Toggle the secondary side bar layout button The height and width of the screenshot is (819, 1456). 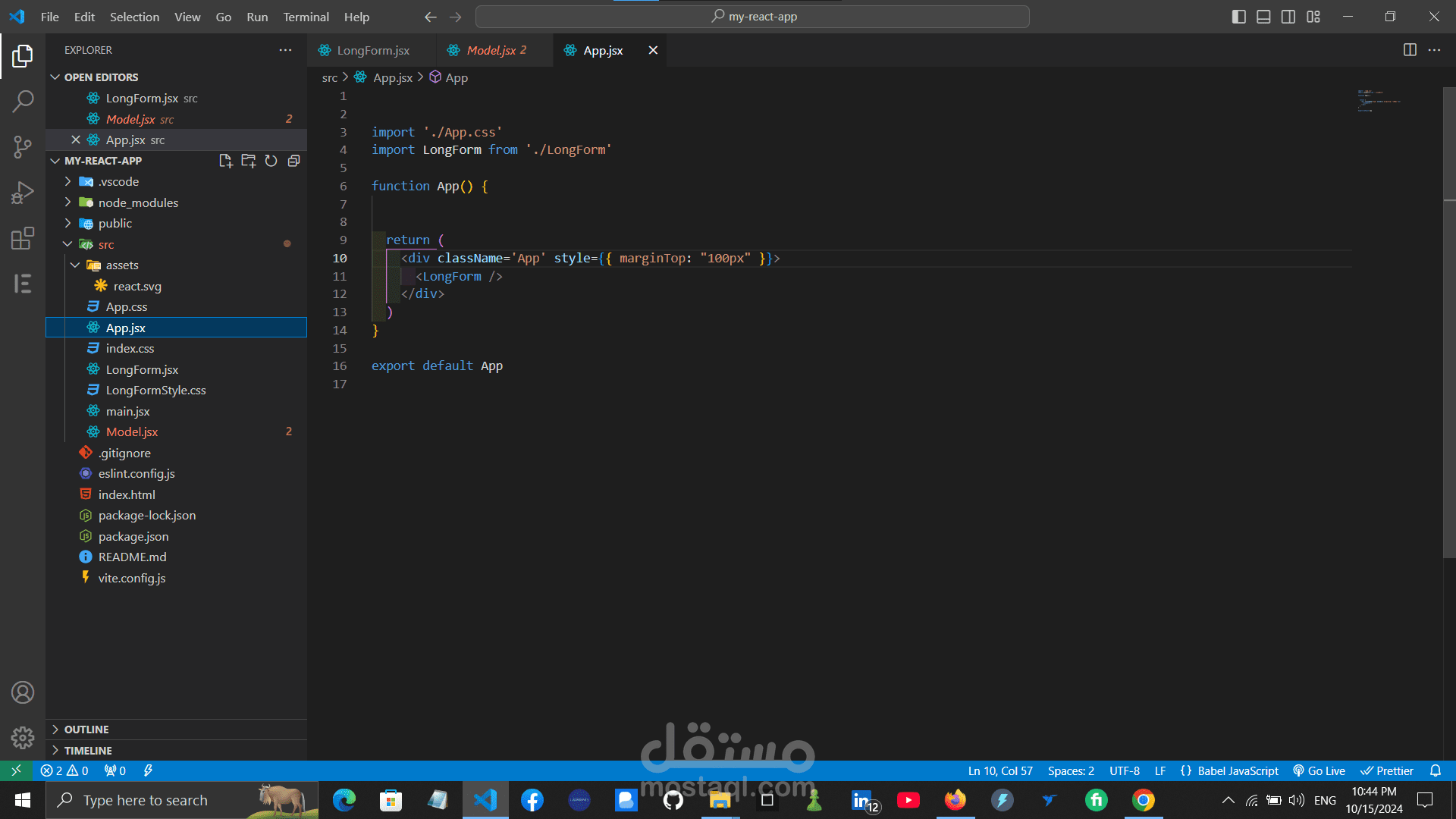click(1288, 17)
